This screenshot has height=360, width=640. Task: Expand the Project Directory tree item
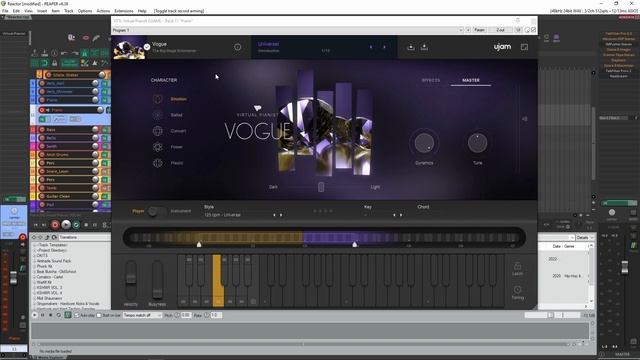pyautogui.click(x=35, y=250)
